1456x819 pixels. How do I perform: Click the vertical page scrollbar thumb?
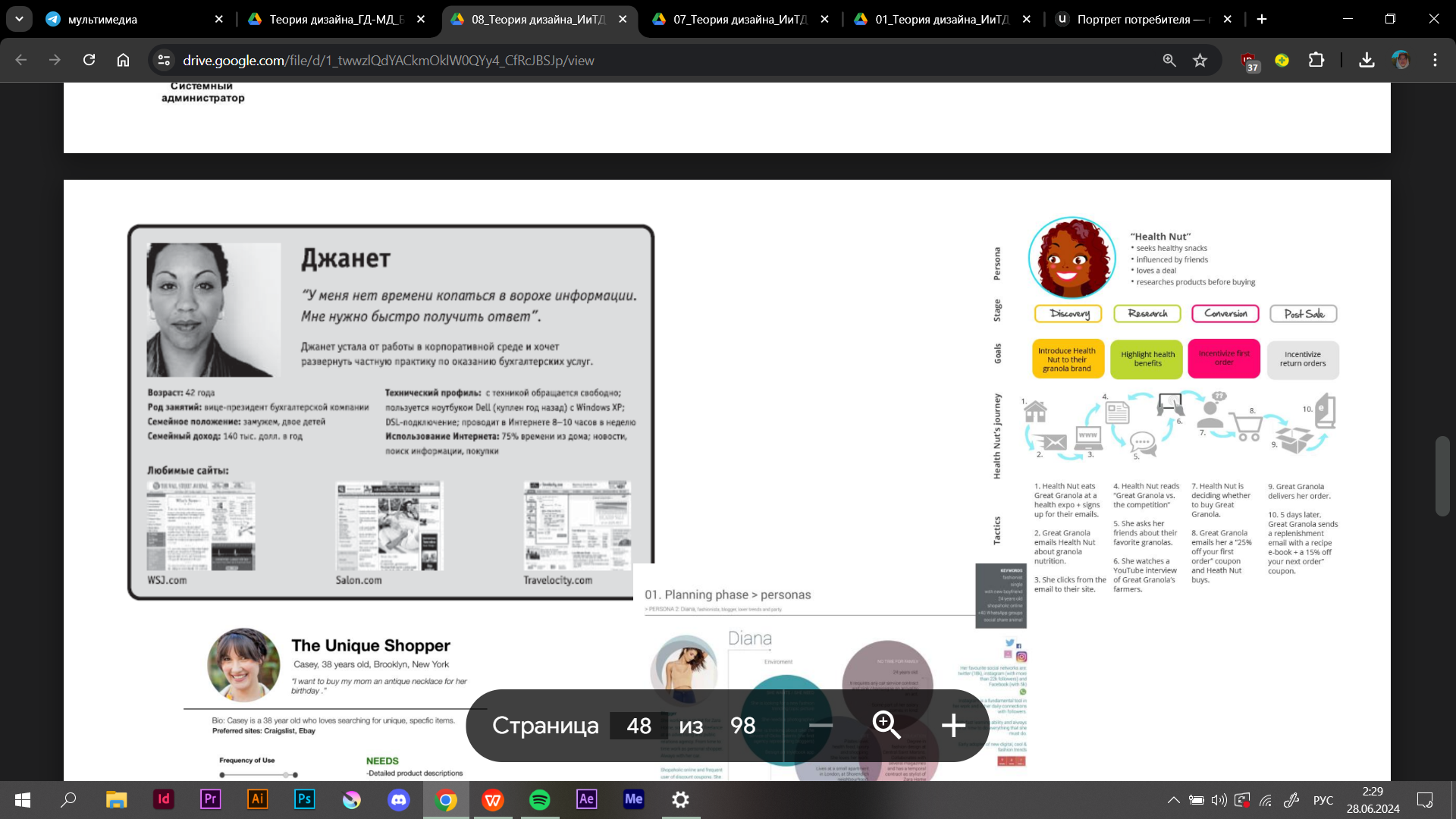[x=1442, y=475]
